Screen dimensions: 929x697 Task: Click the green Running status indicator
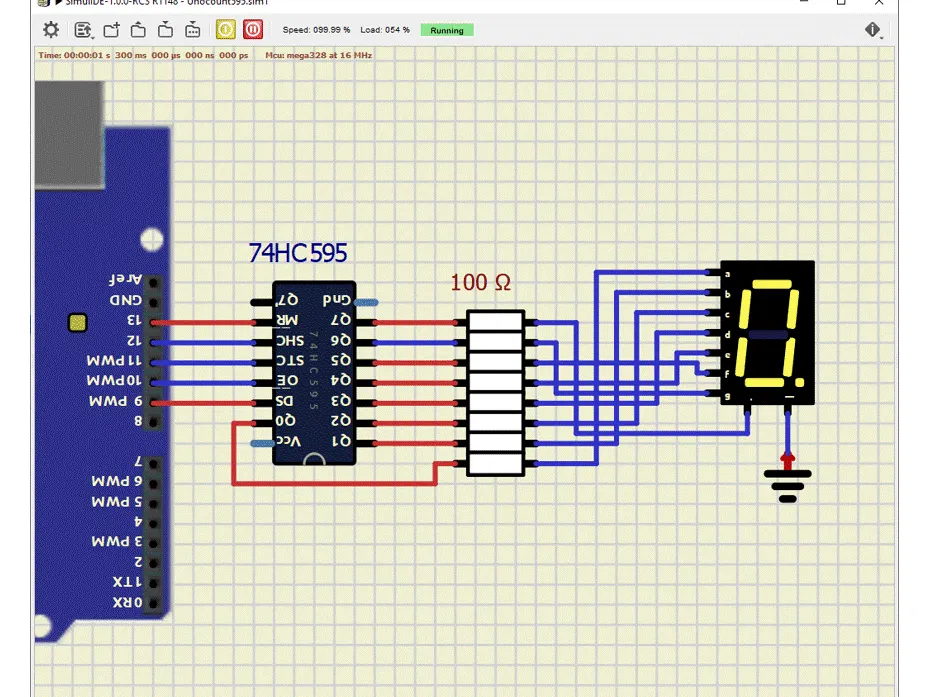coord(447,30)
